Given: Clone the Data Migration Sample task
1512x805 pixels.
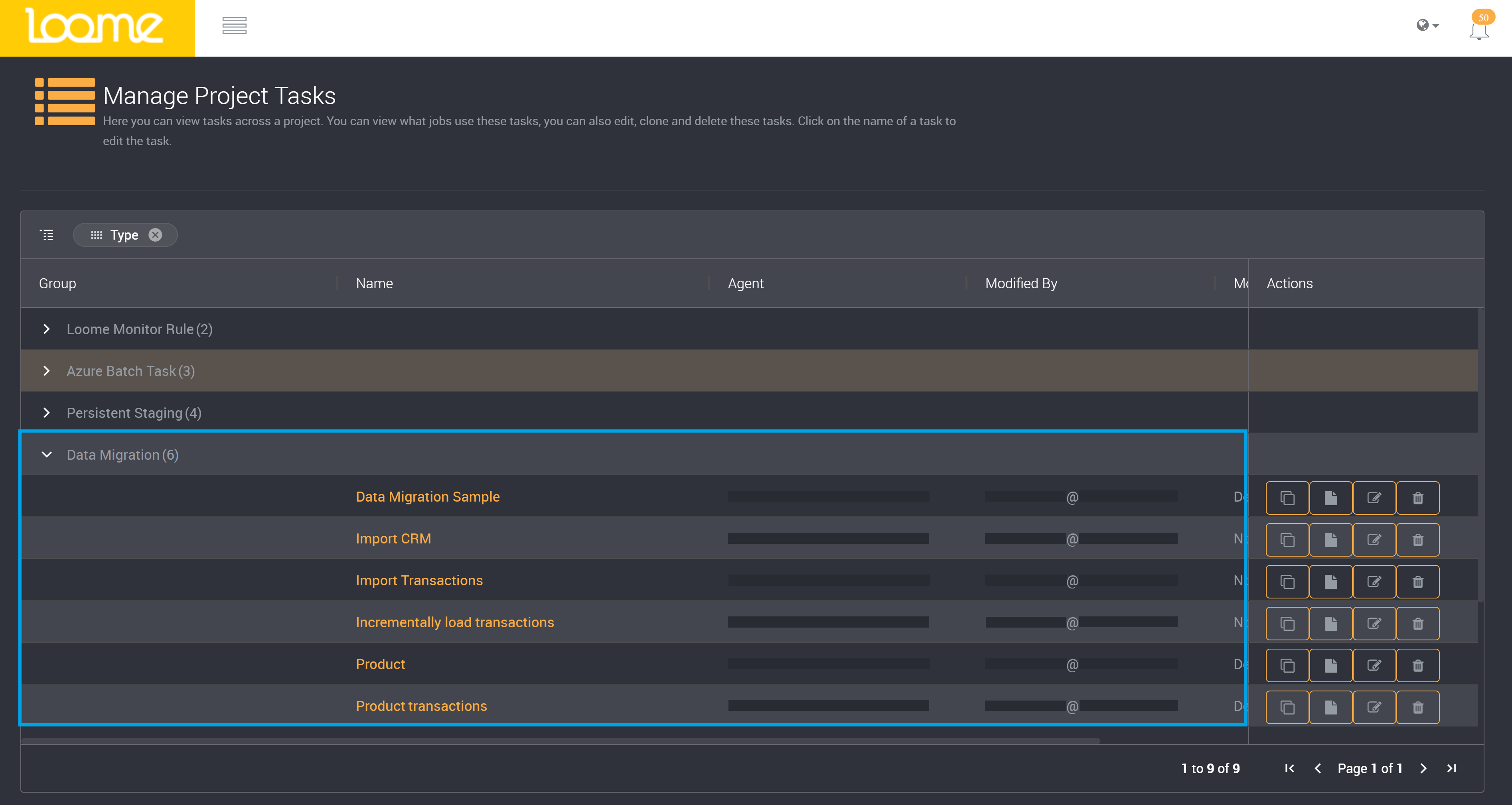Looking at the screenshot, I should tap(1287, 498).
